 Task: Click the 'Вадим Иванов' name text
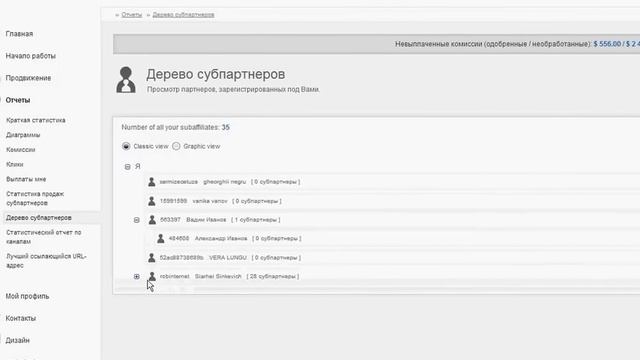[206, 220]
